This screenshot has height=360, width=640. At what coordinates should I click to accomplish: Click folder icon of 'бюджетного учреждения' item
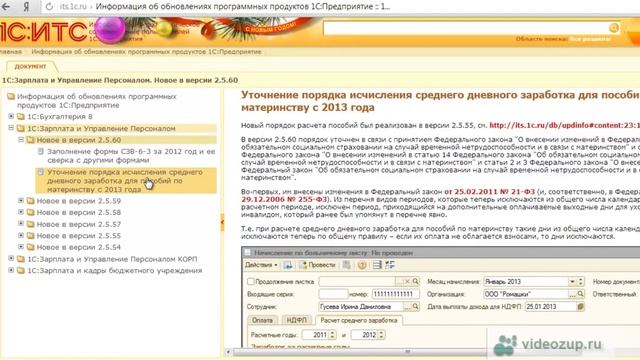pos(21,271)
